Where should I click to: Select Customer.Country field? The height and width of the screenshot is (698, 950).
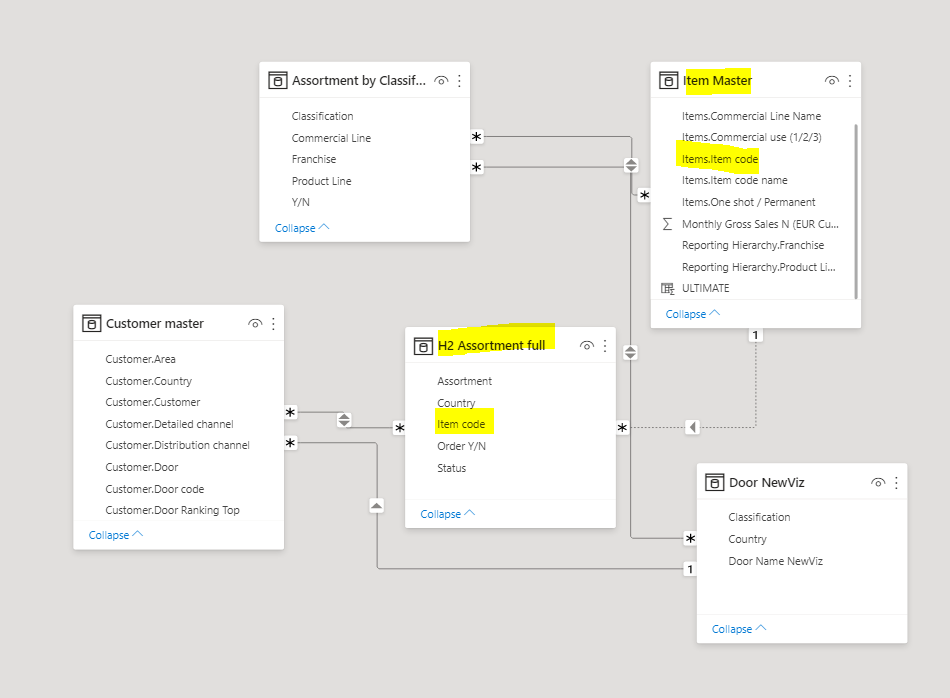(148, 381)
